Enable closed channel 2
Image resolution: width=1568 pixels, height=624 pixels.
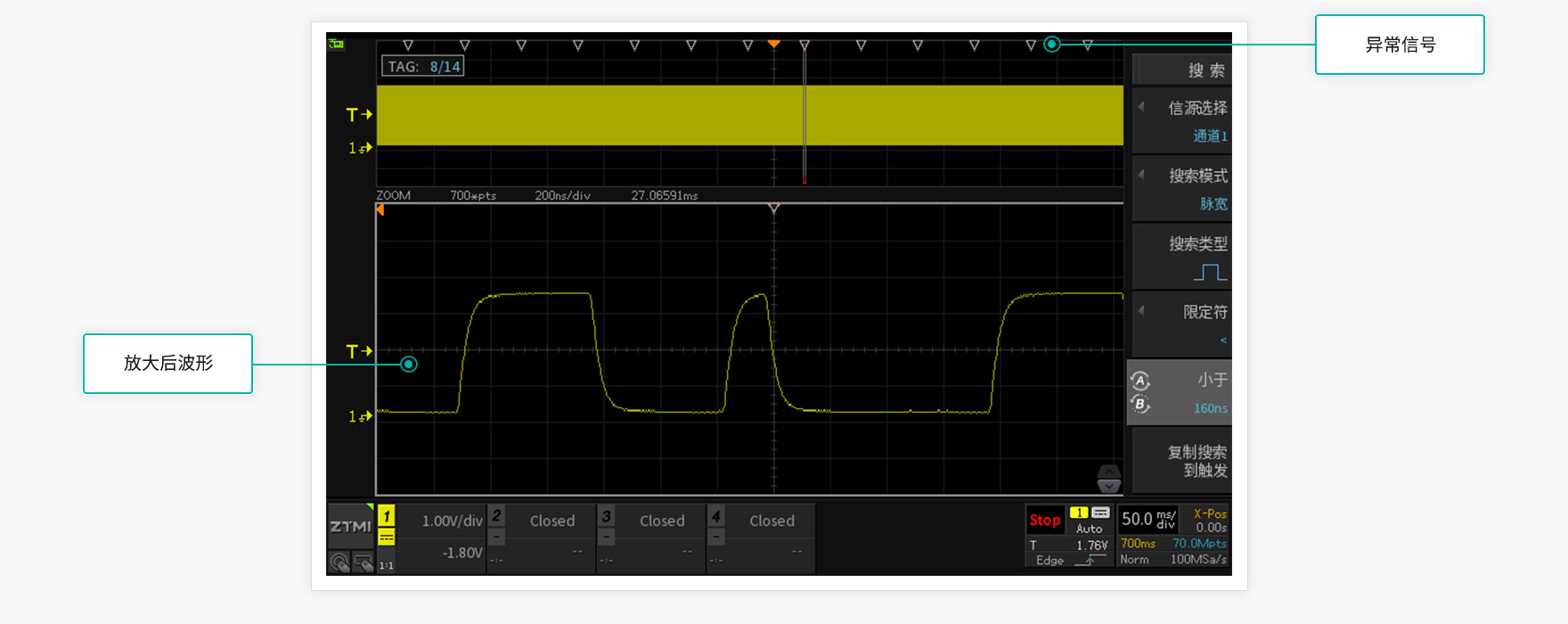pos(497,517)
